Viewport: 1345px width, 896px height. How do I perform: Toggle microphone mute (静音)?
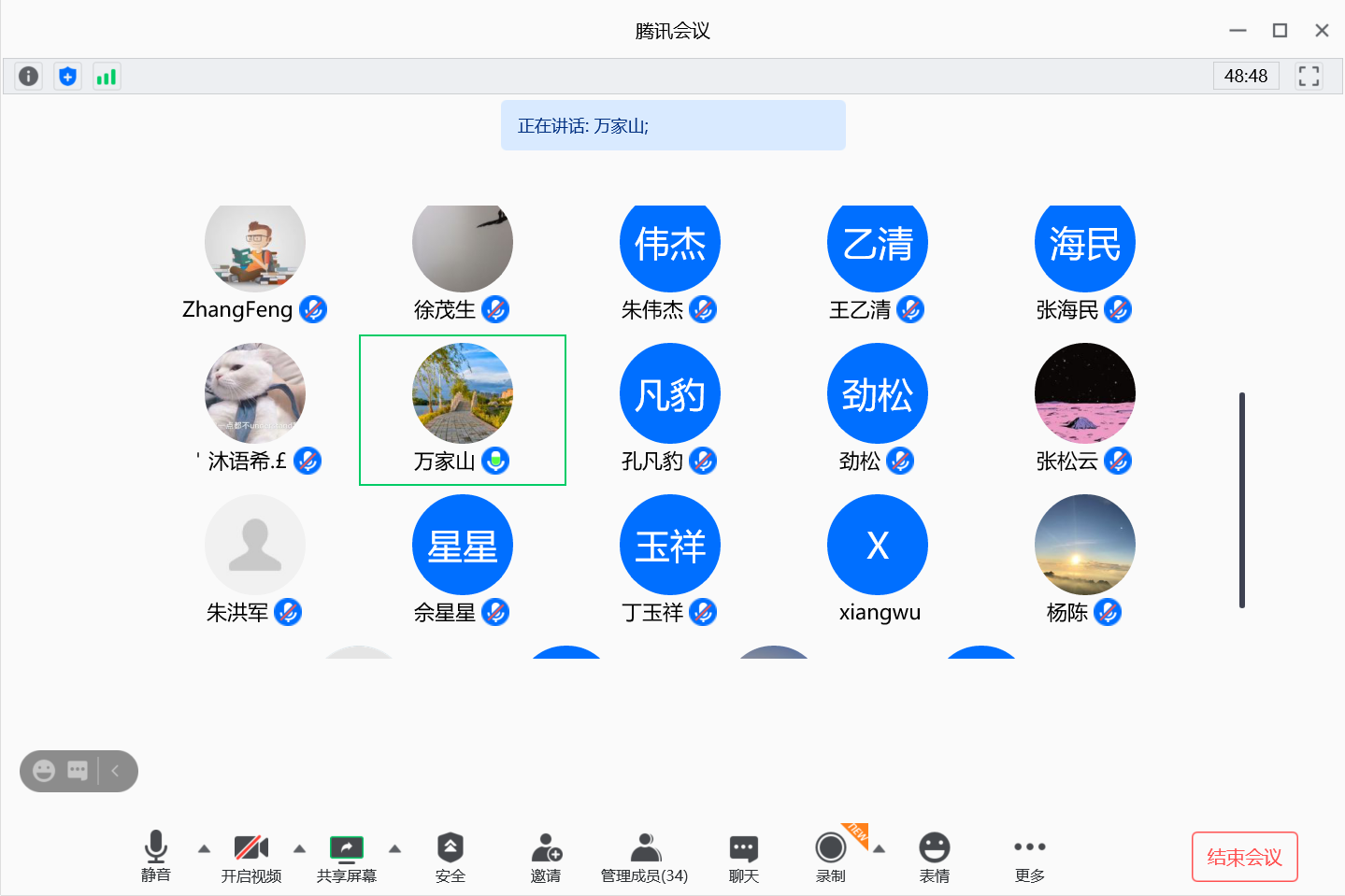(156, 857)
